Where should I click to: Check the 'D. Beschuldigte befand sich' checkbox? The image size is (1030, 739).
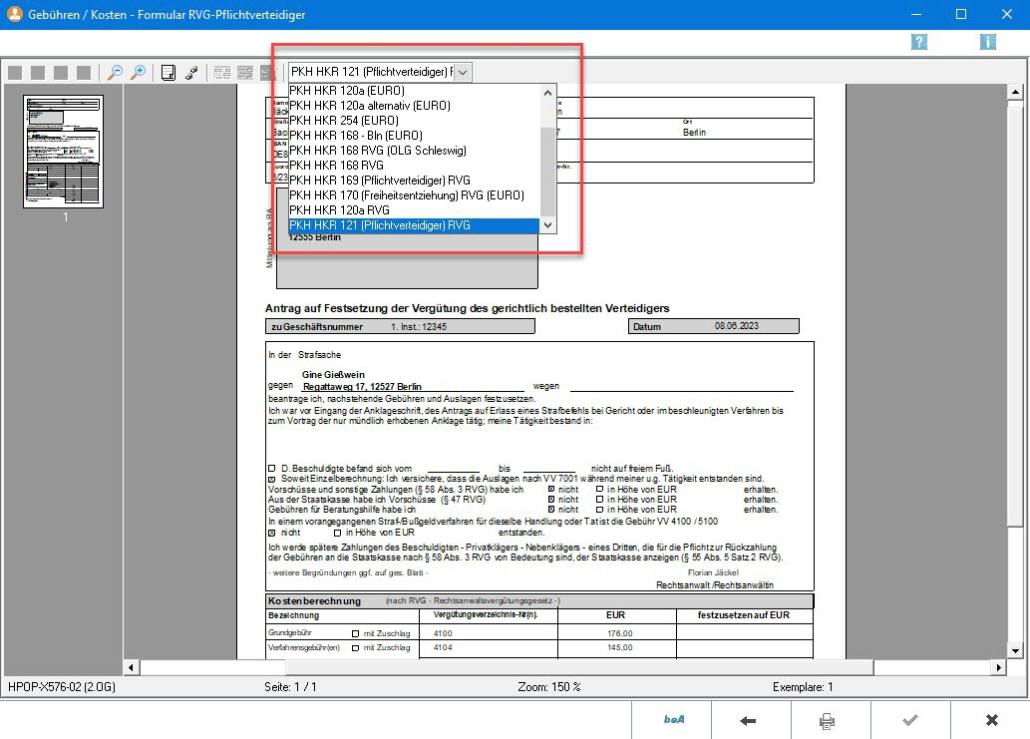(272, 468)
